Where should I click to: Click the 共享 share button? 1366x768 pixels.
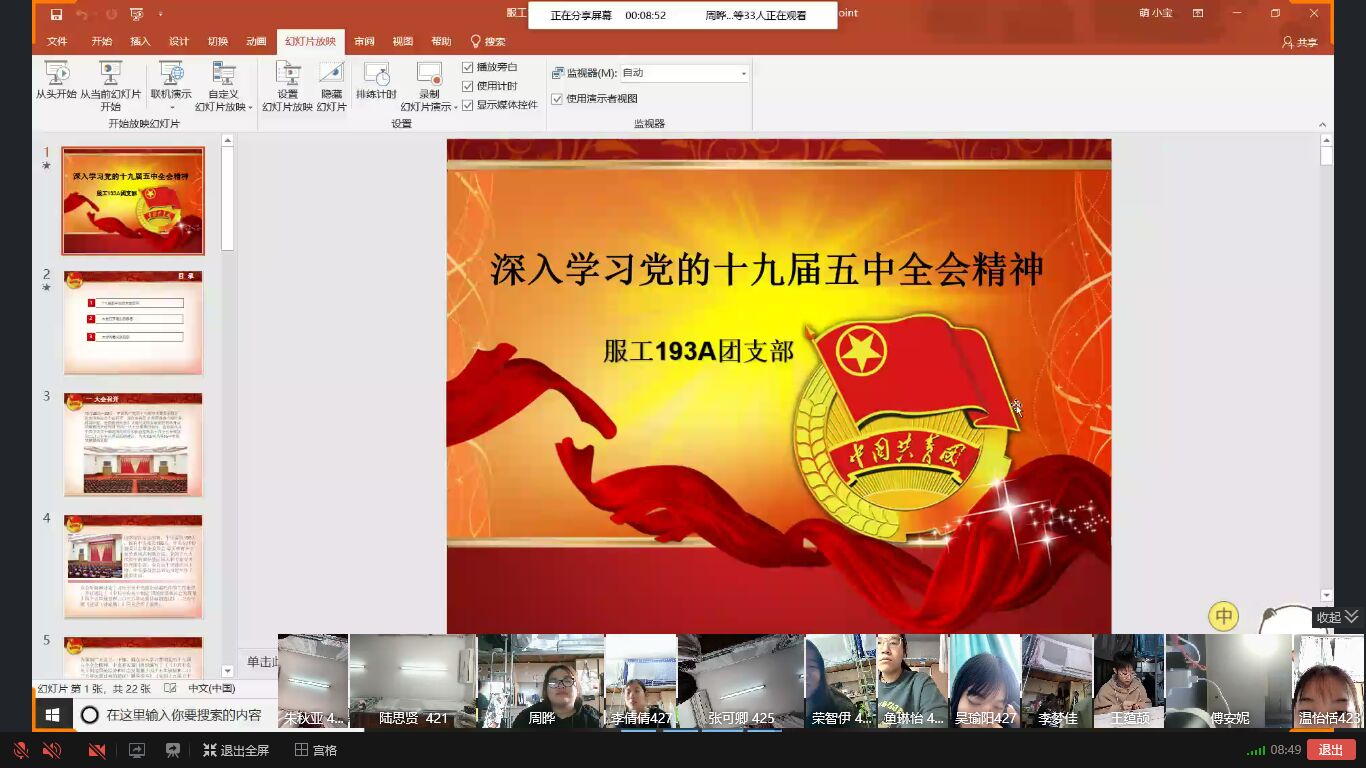[1300, 43]
